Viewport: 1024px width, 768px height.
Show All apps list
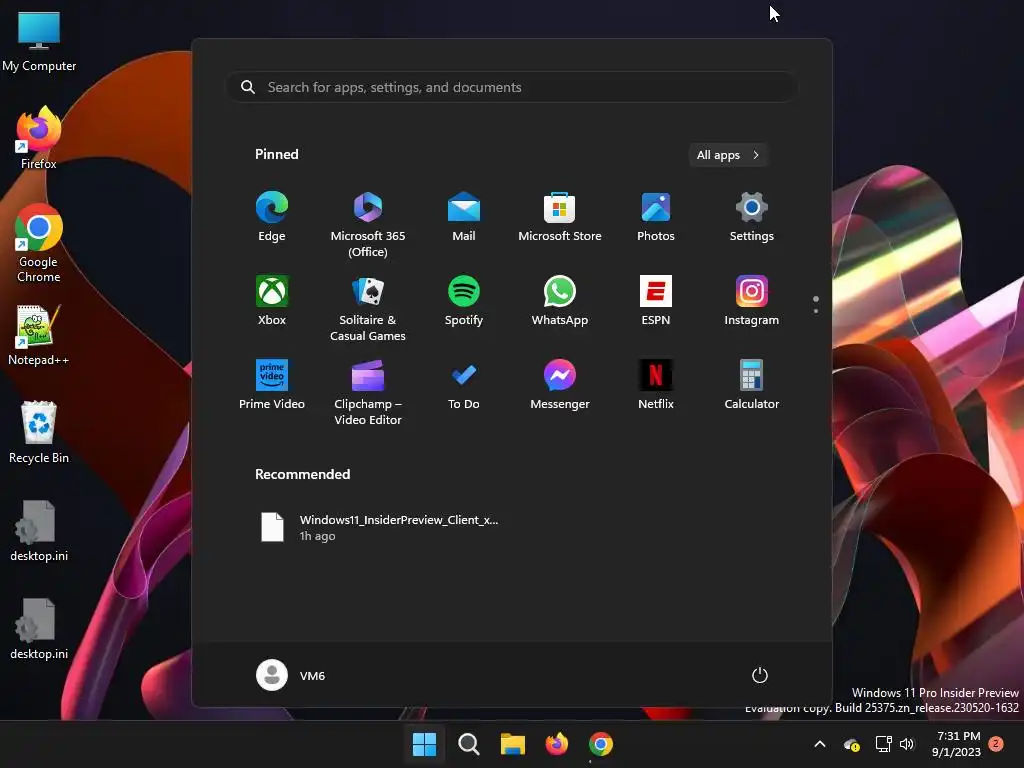tap(728, 155)
